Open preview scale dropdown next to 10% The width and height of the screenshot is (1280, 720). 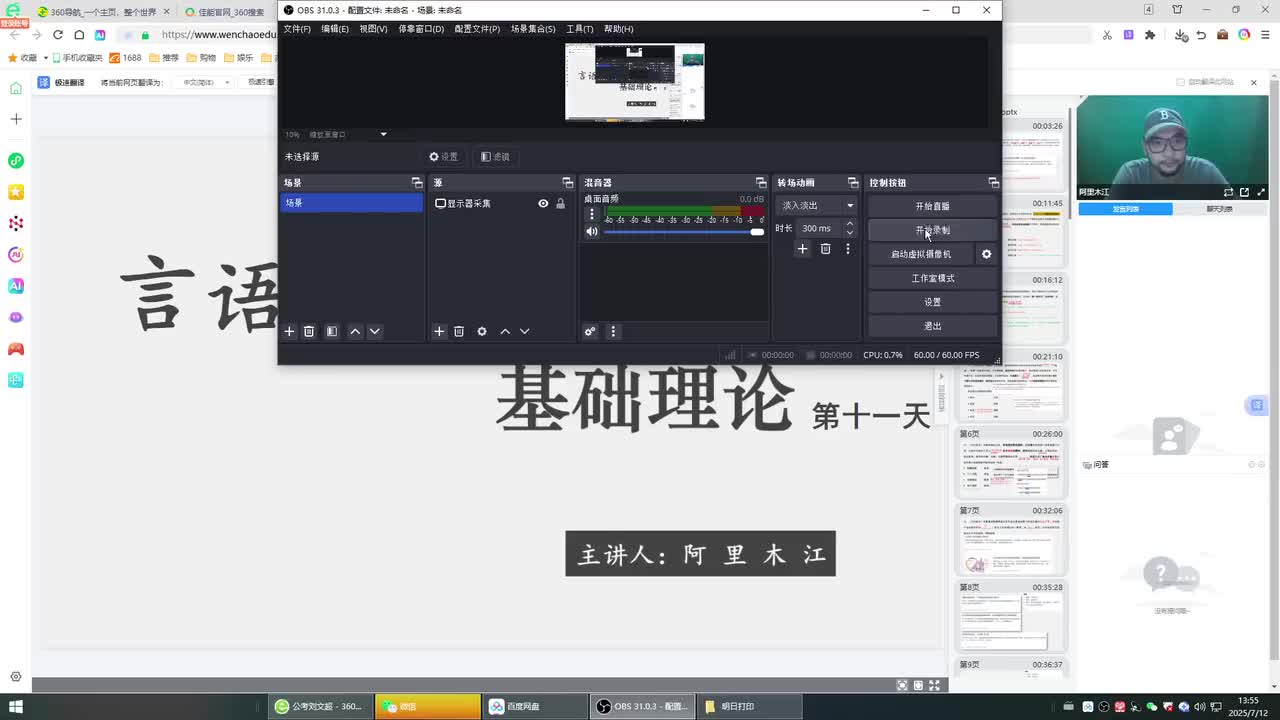point(383,134)
